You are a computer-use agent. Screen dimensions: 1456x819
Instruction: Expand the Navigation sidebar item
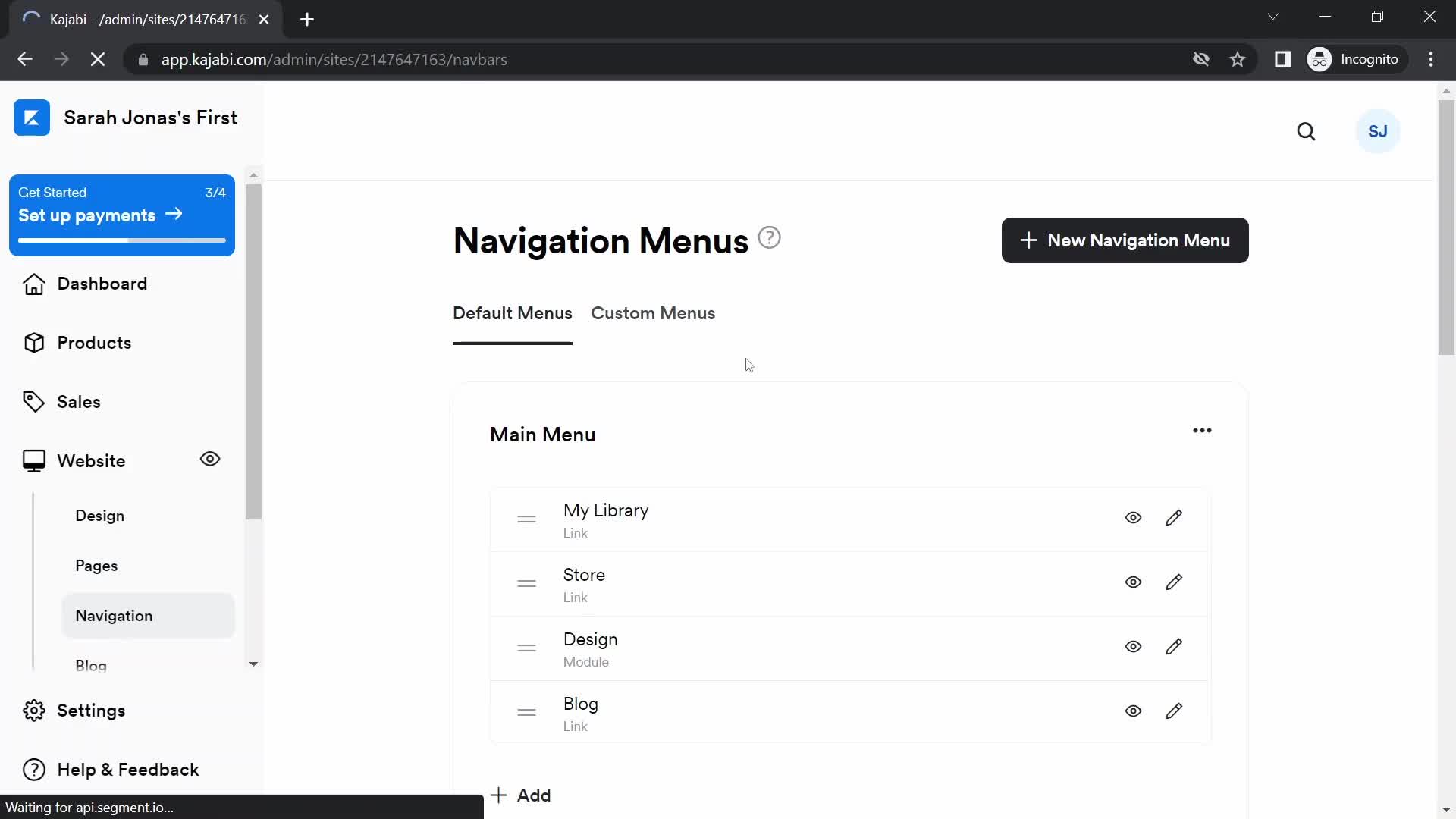pyautogui.click(x=113, y=615)
